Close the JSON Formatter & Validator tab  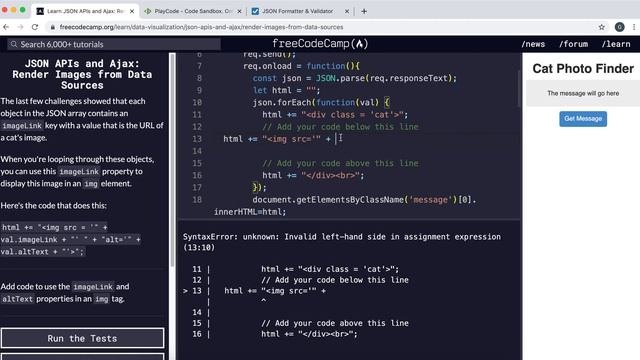point(347,11)
